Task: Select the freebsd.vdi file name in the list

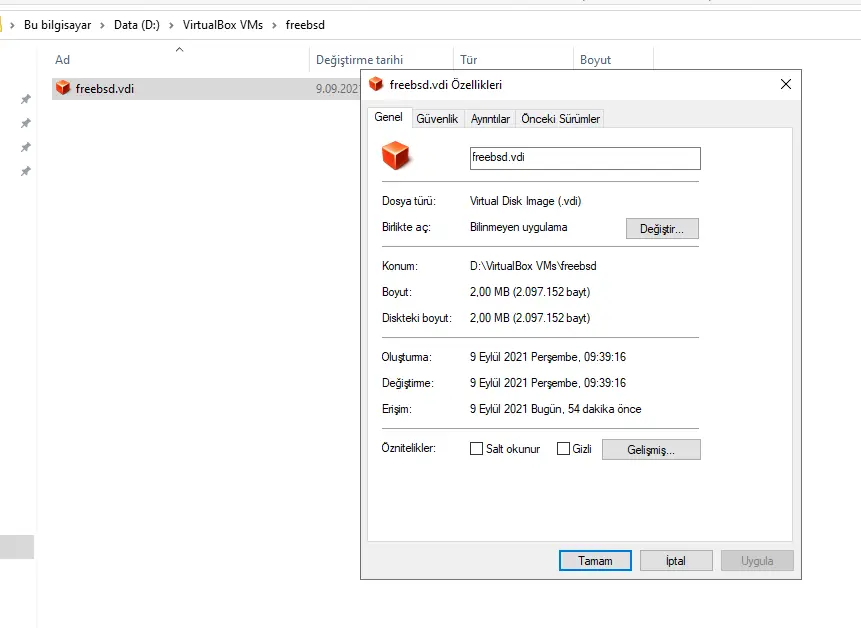Action: point(105,88)
